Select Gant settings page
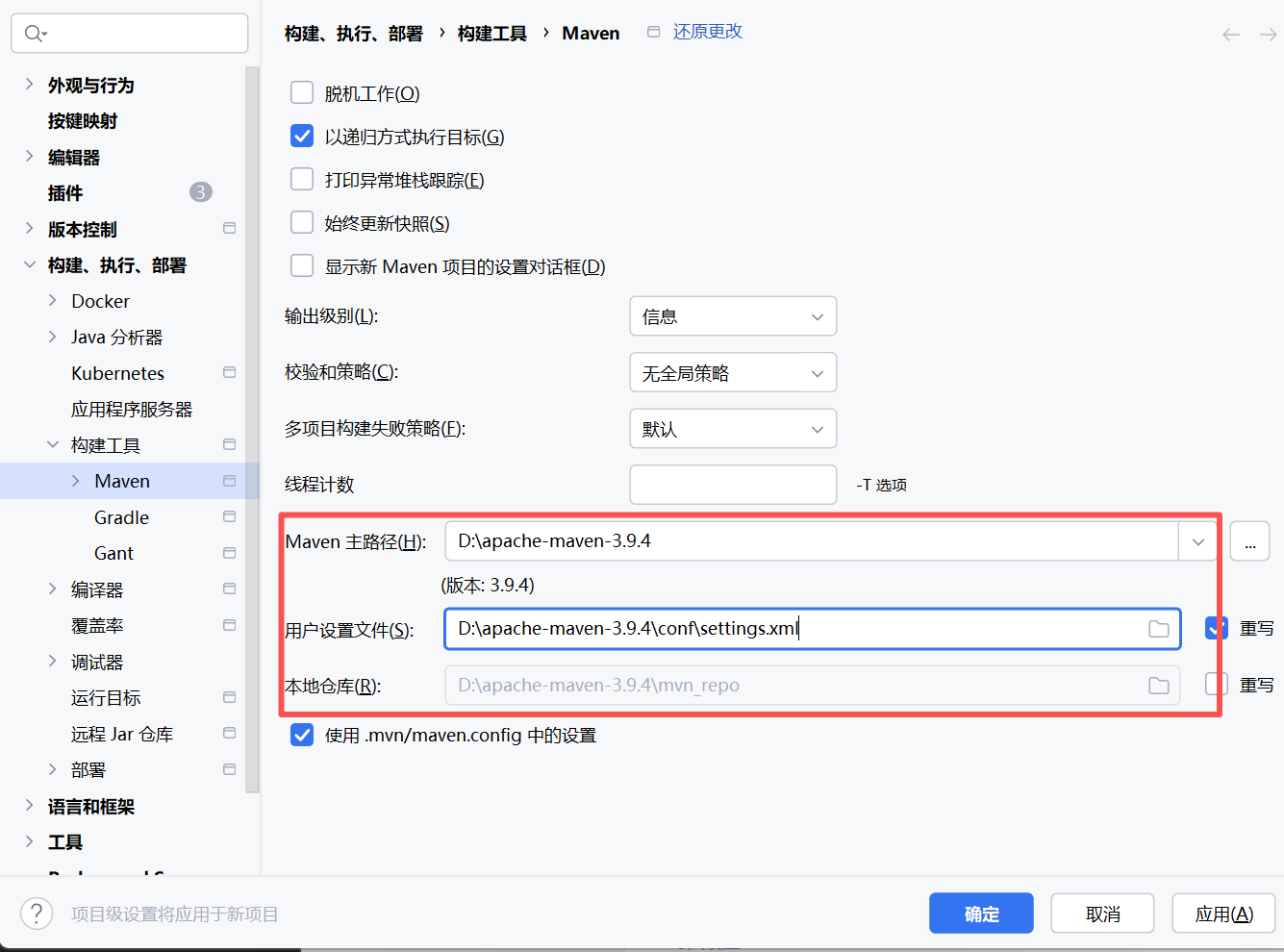The height and width of the screenshot is (952, 1284). pyautogui.click(x=113, y=554)
